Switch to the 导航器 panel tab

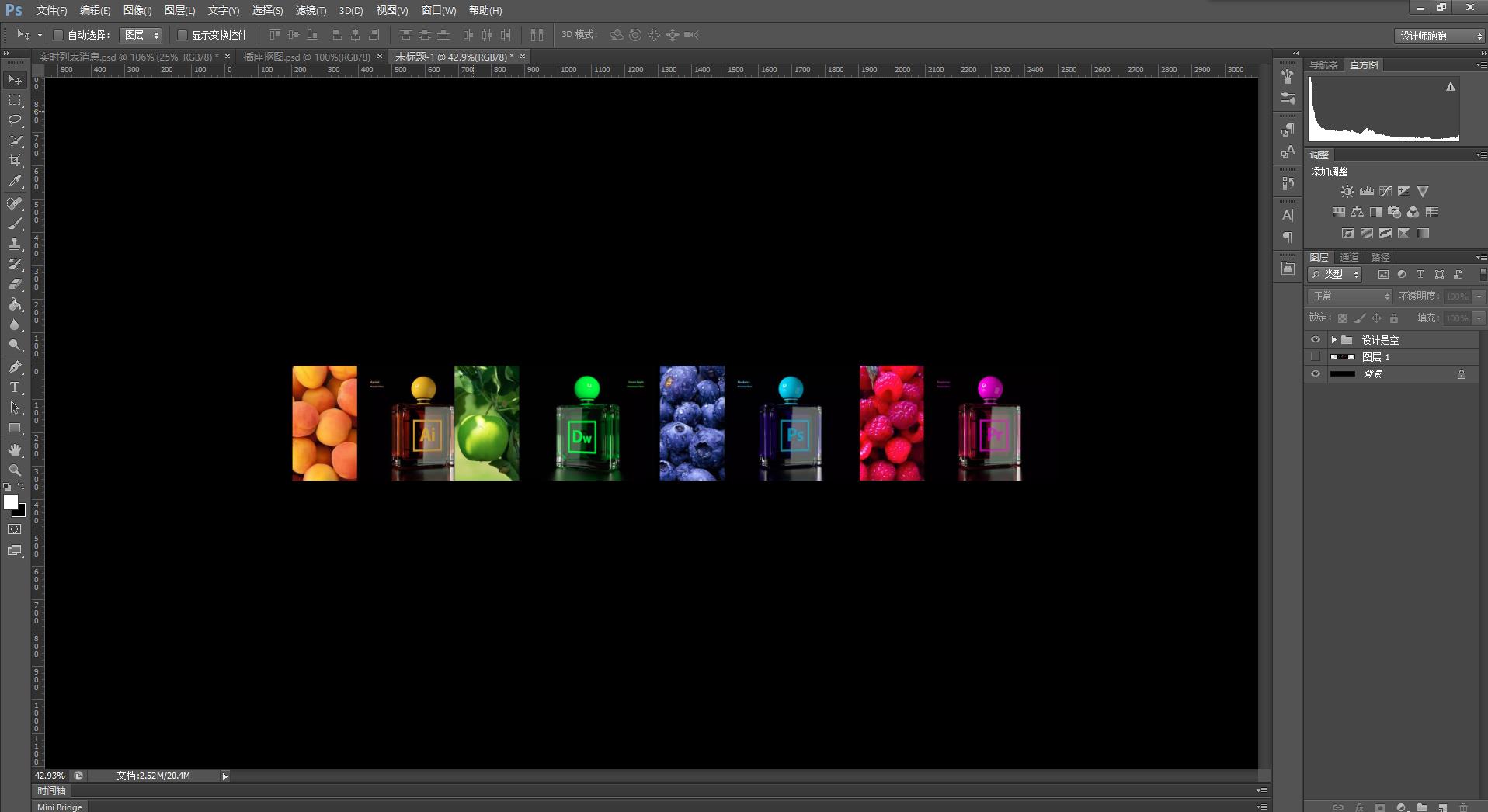(1323, 64)
